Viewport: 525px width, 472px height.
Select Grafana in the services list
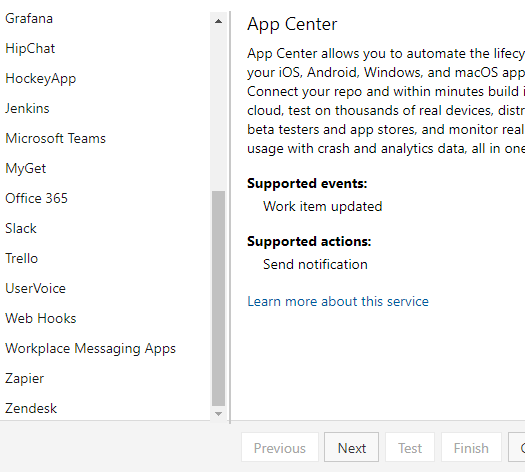tap(29, 19)
